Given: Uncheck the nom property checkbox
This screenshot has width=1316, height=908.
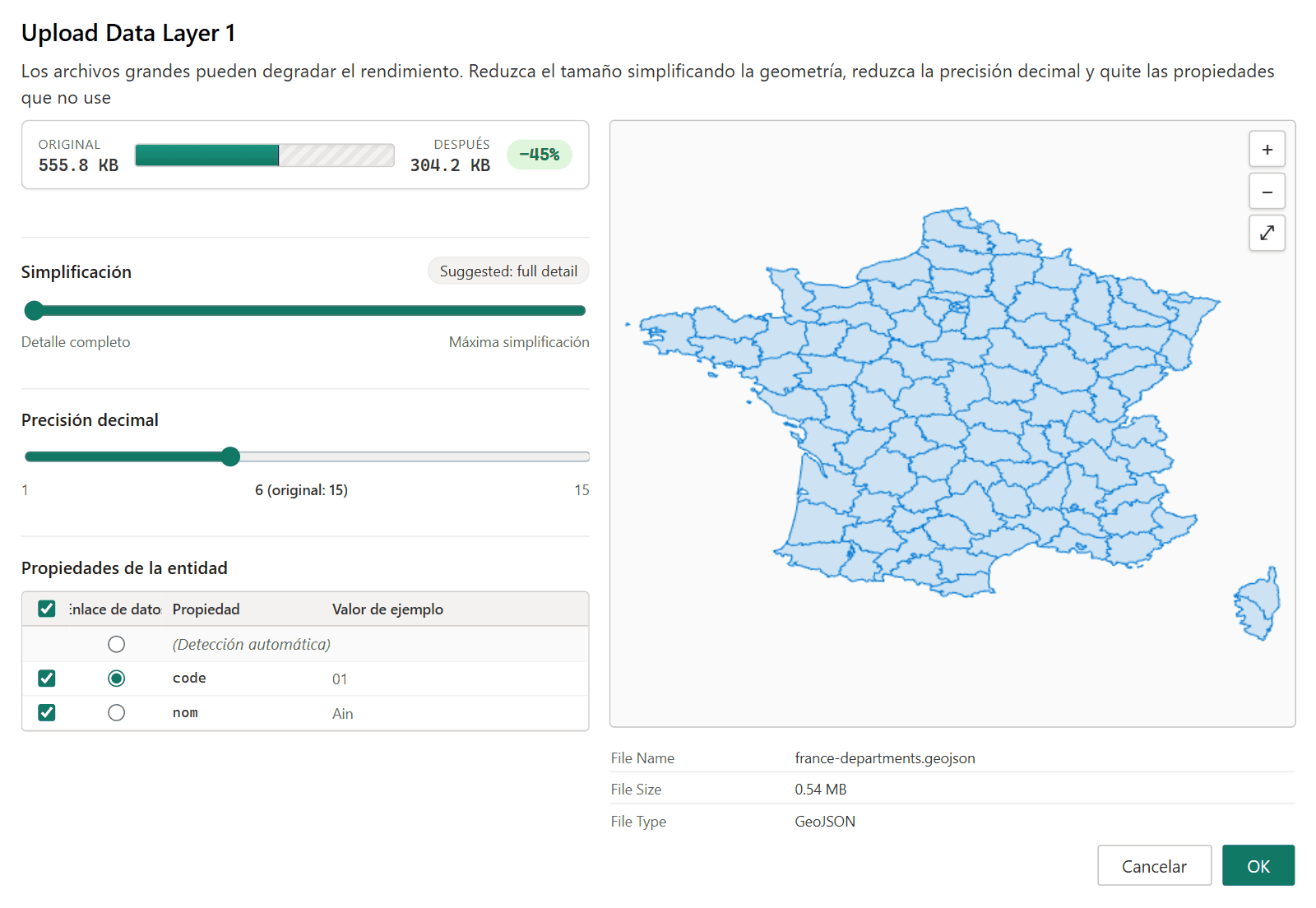Looking at the screenshot, I should (47, 712).
